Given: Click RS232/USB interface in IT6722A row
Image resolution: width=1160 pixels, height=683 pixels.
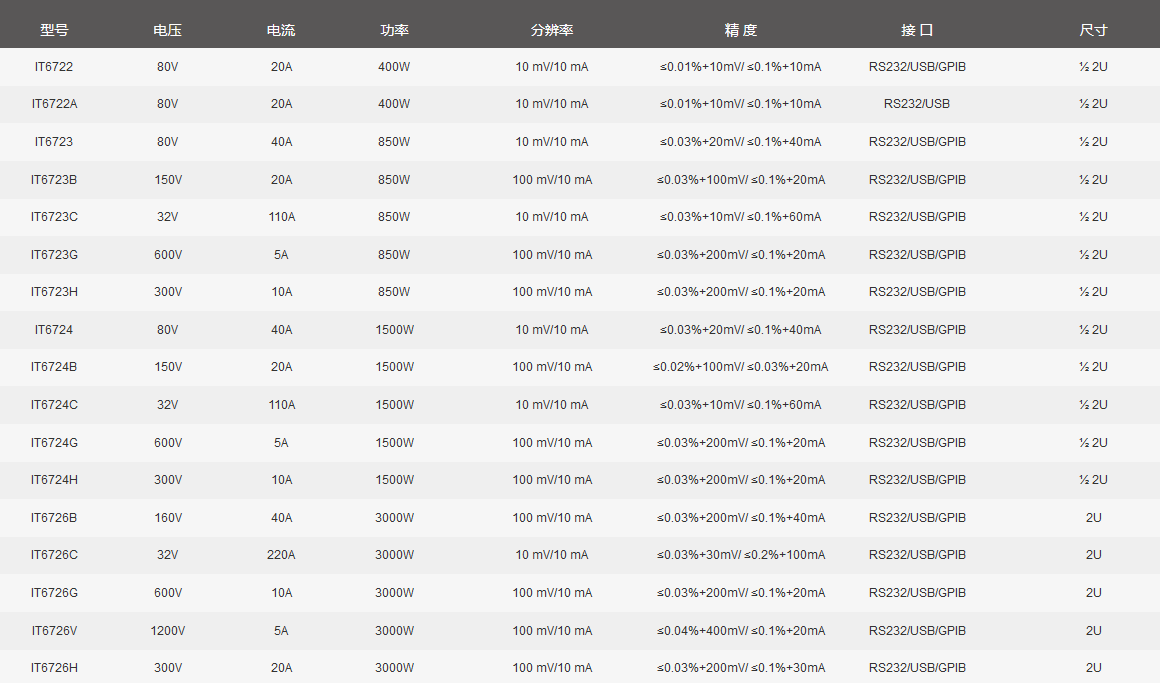Looking at the screenshot, I should [x=917, y=104].
